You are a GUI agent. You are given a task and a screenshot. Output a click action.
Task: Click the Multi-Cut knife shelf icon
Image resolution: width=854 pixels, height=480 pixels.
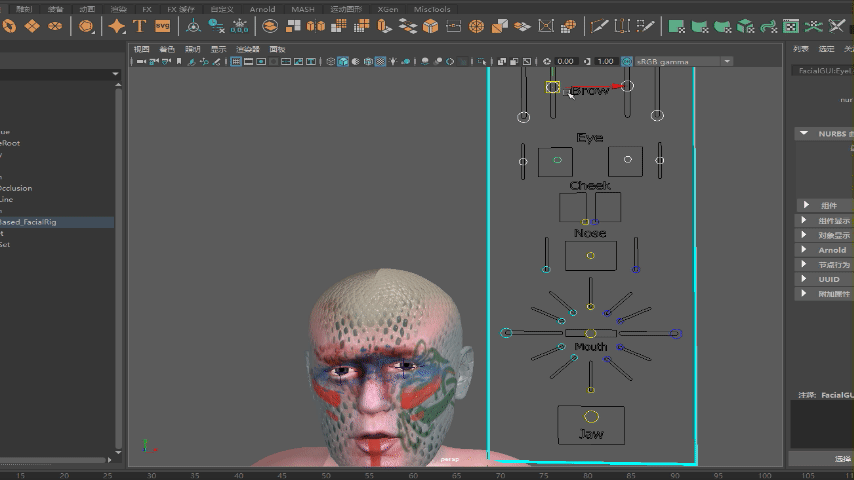[599, 26]
